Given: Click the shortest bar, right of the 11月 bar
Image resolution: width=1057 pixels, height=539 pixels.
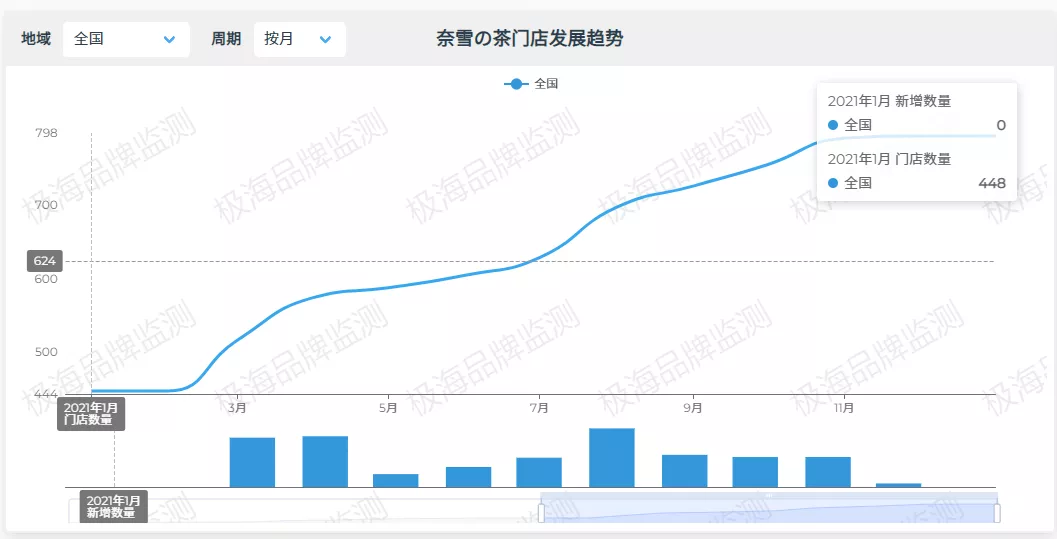Looking at the screenshot, I should tap(899, 485).
